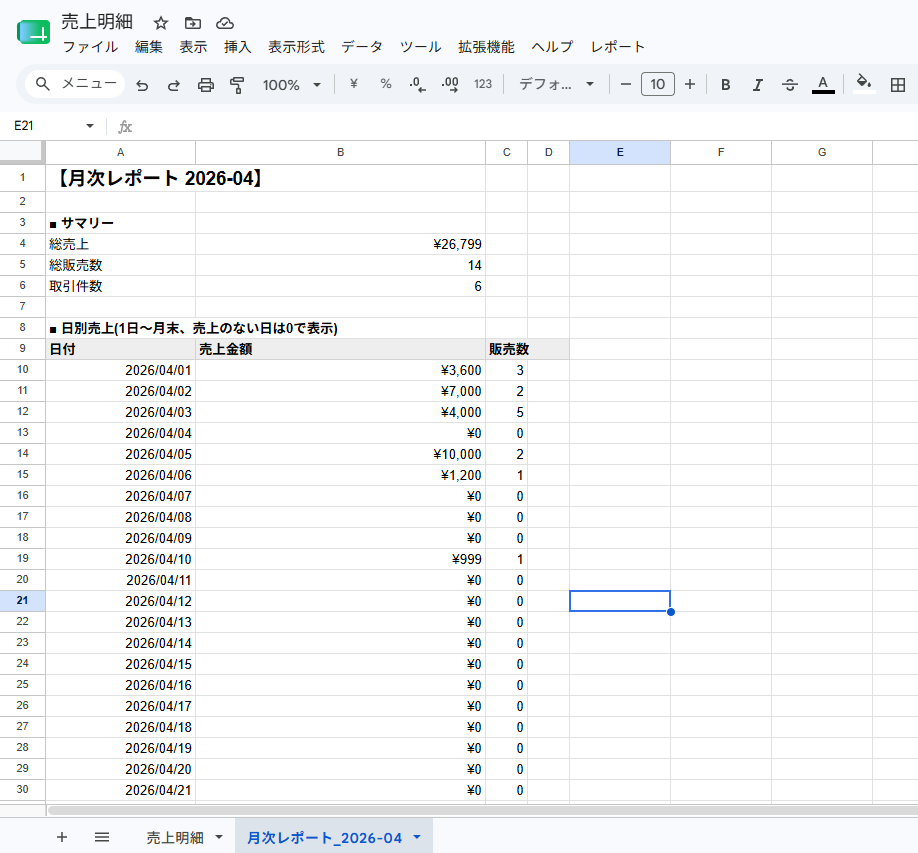Click the formula bar fx area
This screenshot has width=918, height=853.
pyautogui.click(x=125, y=126)
